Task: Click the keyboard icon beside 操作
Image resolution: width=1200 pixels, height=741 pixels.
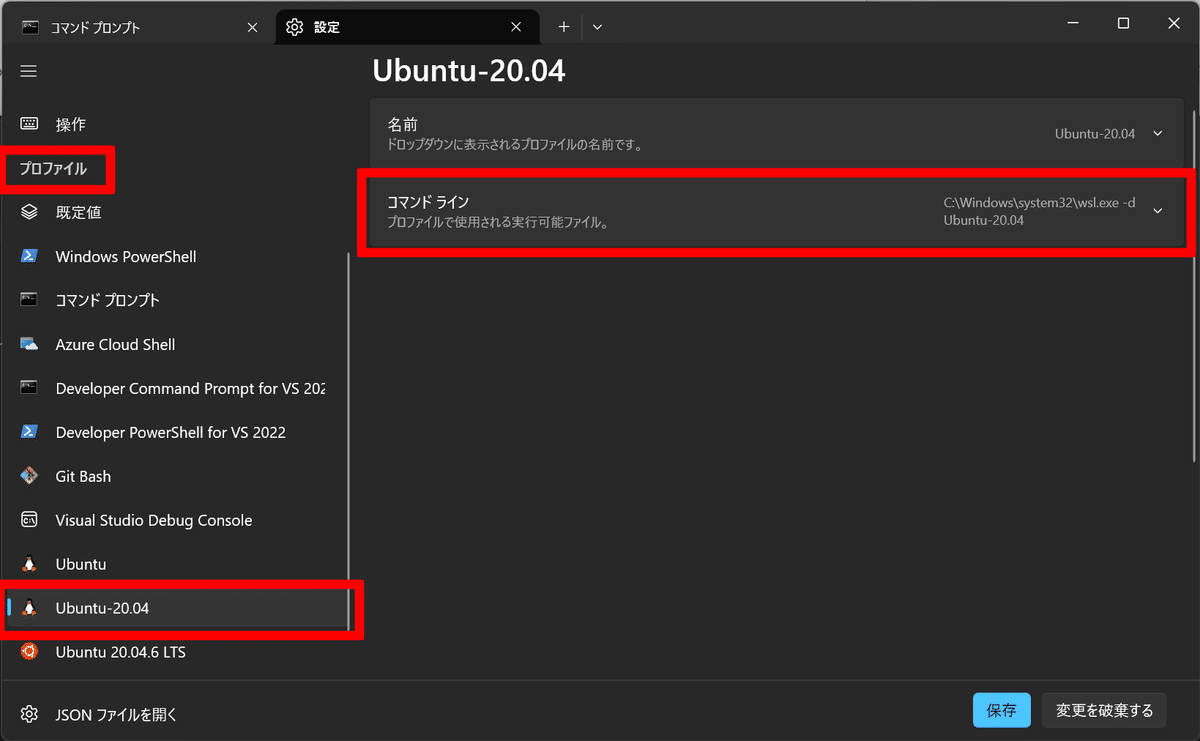Action: coord(29,124)
